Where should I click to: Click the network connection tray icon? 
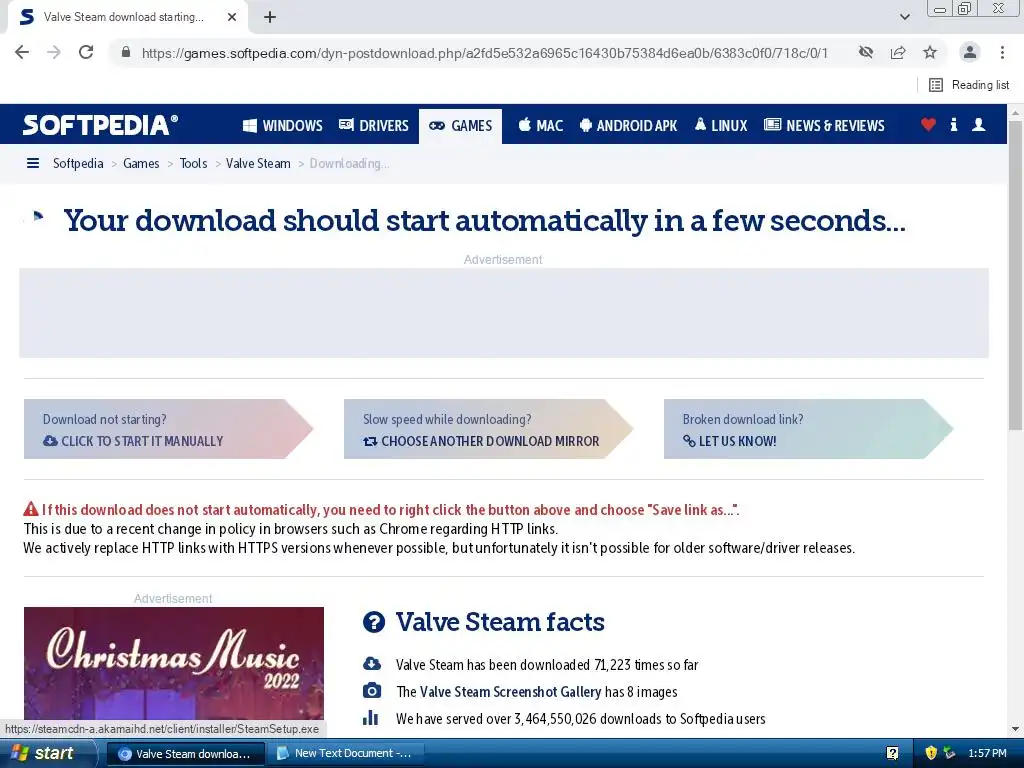[950, 754]
